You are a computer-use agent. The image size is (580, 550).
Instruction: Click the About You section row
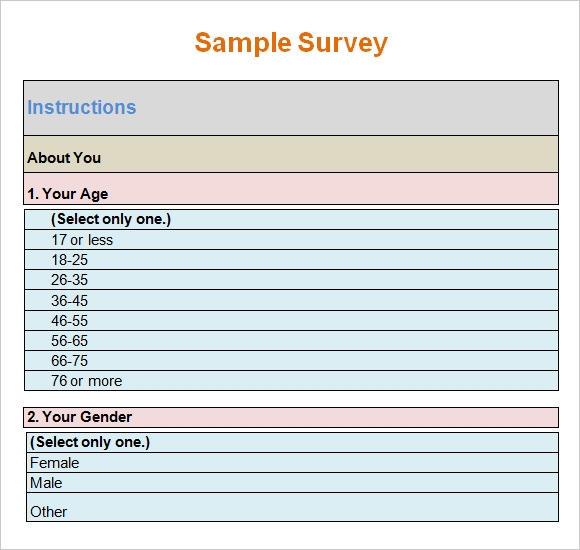point(291,154)
